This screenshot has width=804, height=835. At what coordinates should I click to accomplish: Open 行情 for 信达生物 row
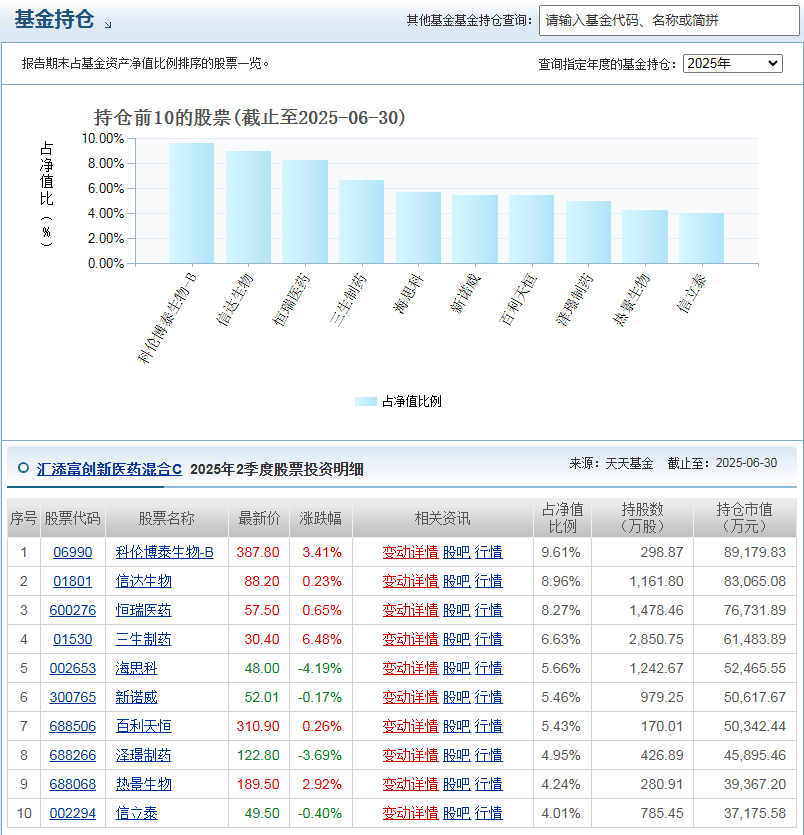[x=488, y=581]
